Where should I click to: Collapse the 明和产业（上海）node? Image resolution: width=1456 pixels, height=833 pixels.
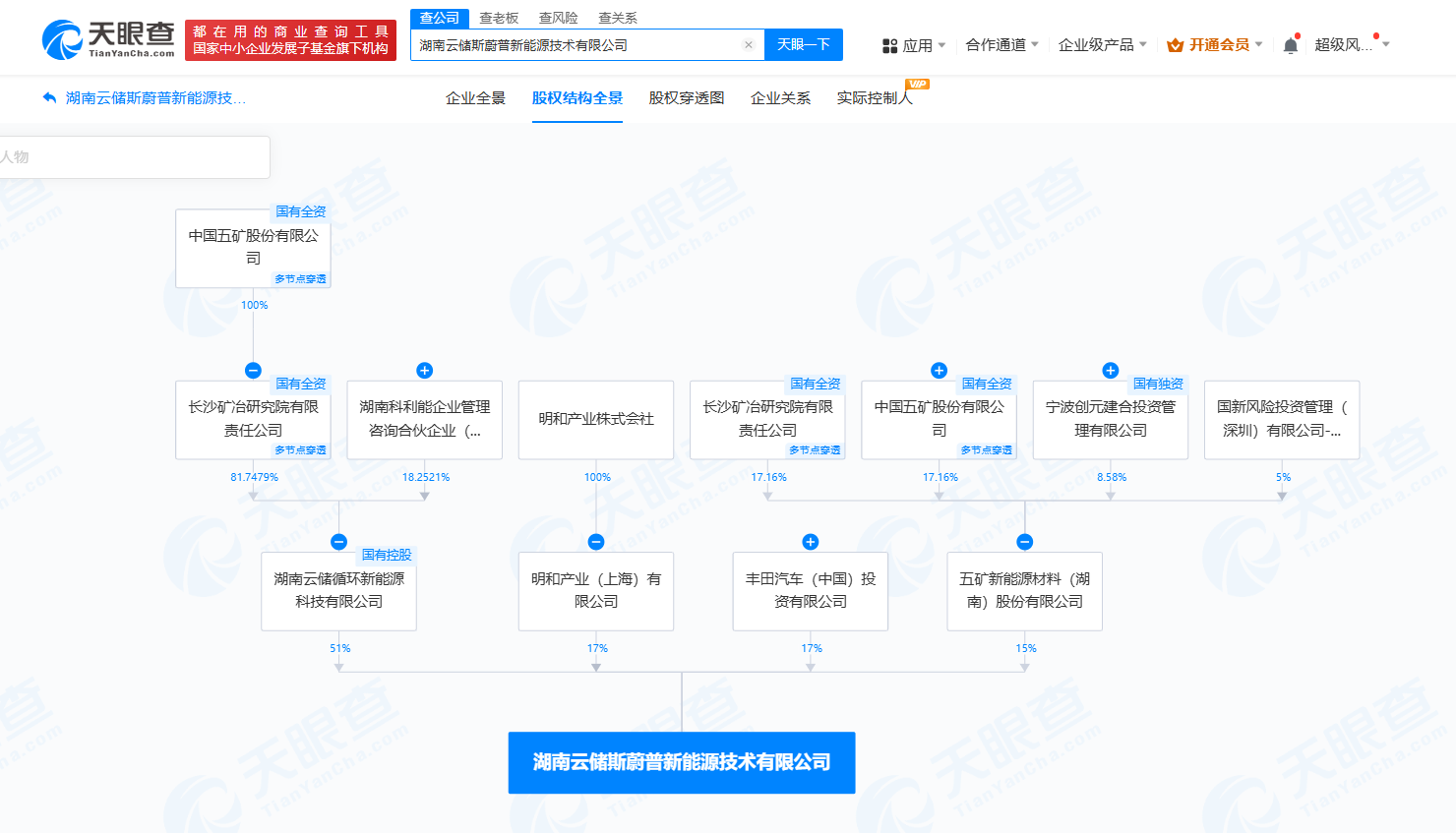(x=596, y=542)
